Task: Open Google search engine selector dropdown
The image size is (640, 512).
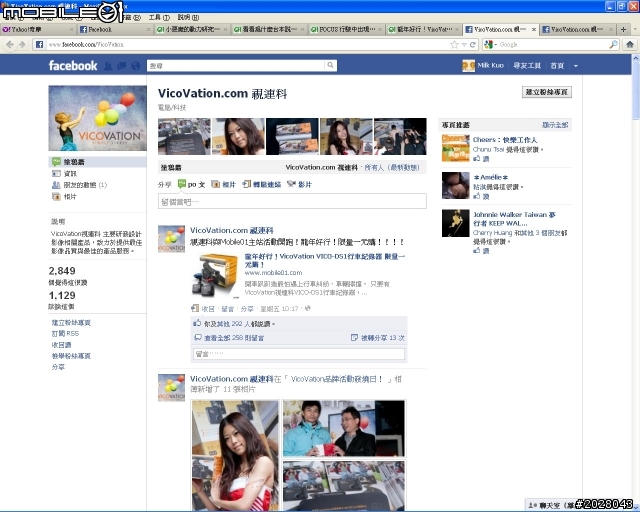Action: 490,45
